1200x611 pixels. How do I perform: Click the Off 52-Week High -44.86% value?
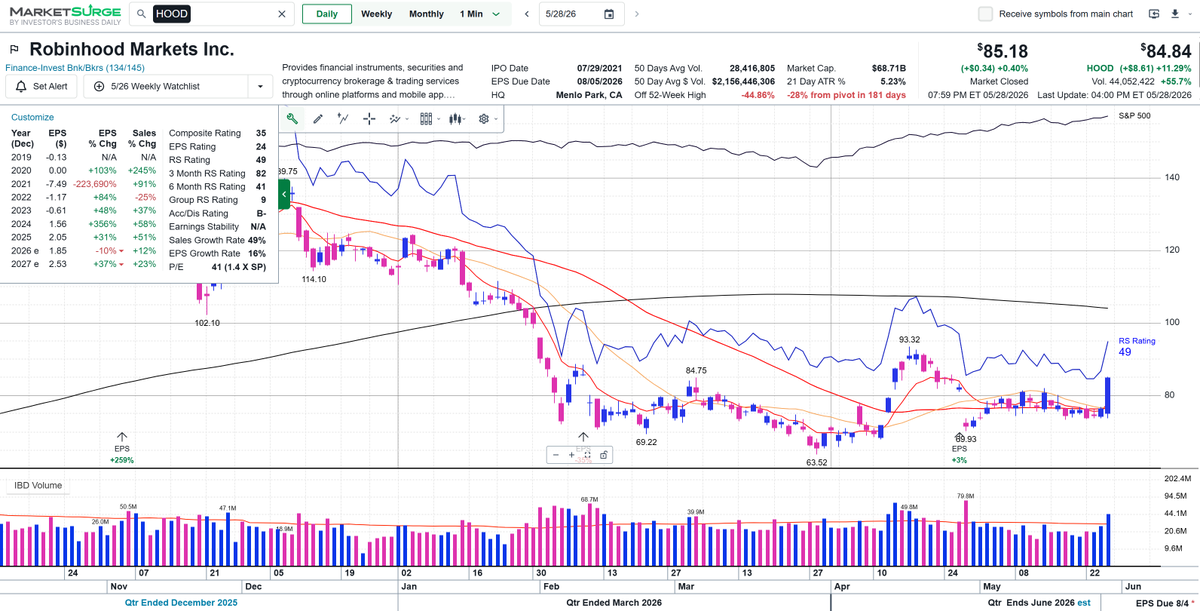coord(757,95)
